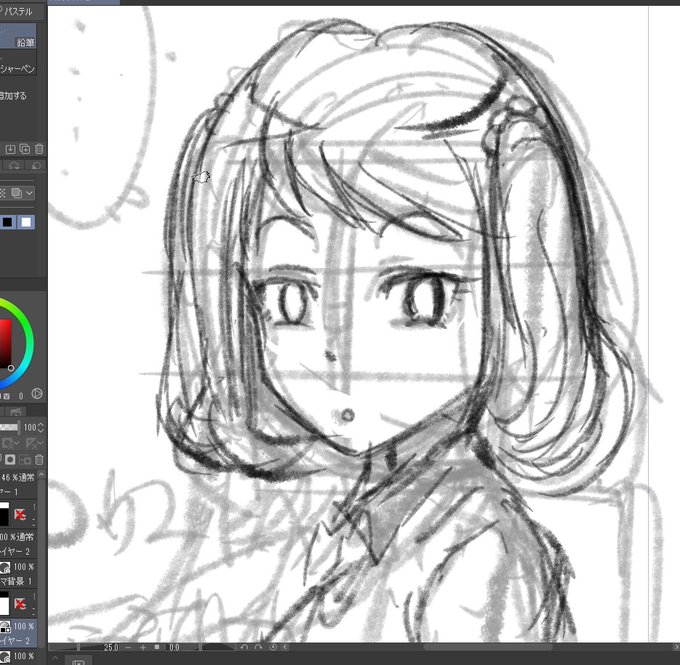This screenshot has width=680, height=665.
Task: Click the rotate canvas left icon
Action: (x=244, y=647)
